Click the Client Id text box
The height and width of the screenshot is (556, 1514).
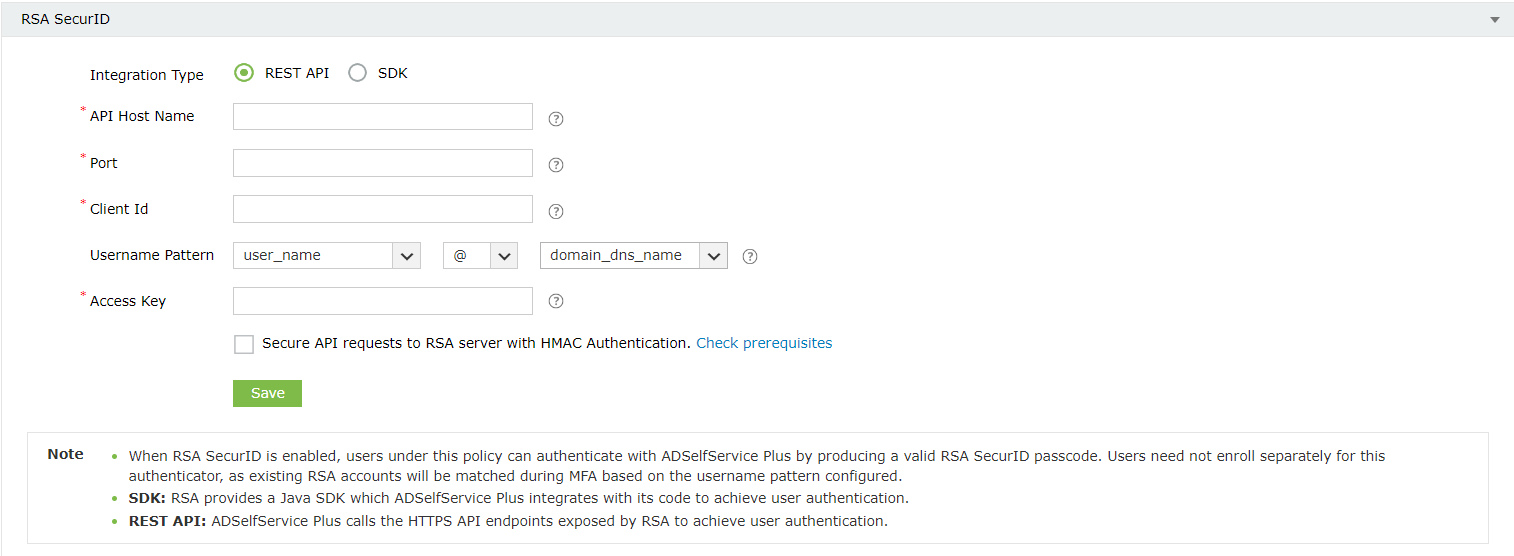pyautogui.click(x=383, y=209)
